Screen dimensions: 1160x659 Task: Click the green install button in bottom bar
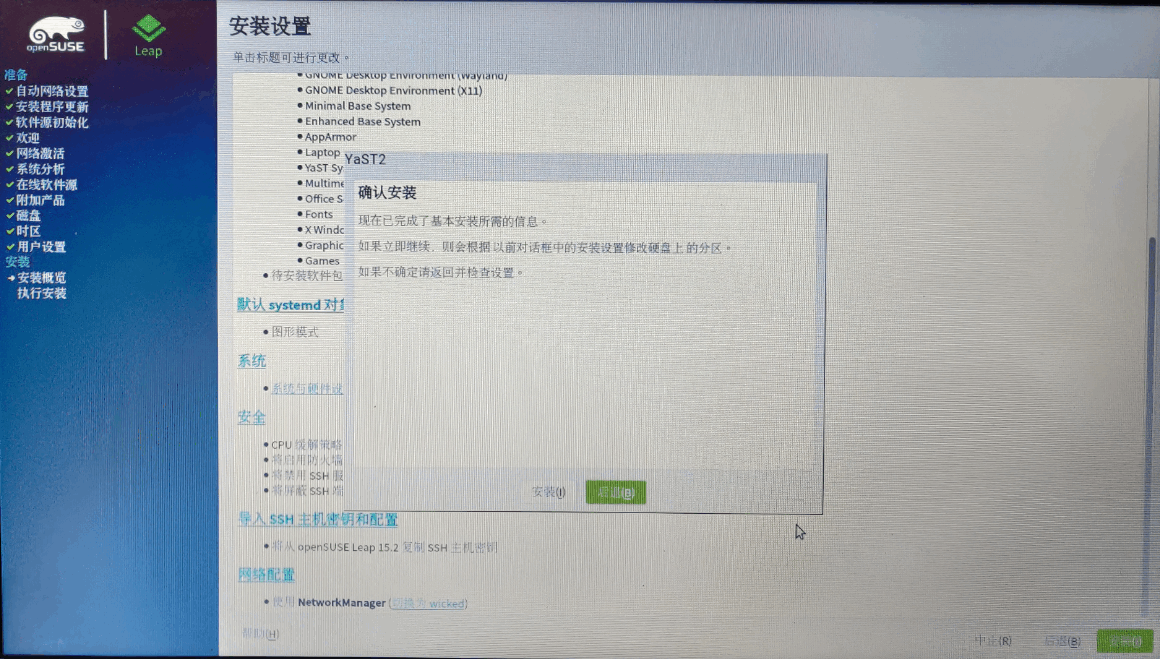pos(1124,641)
